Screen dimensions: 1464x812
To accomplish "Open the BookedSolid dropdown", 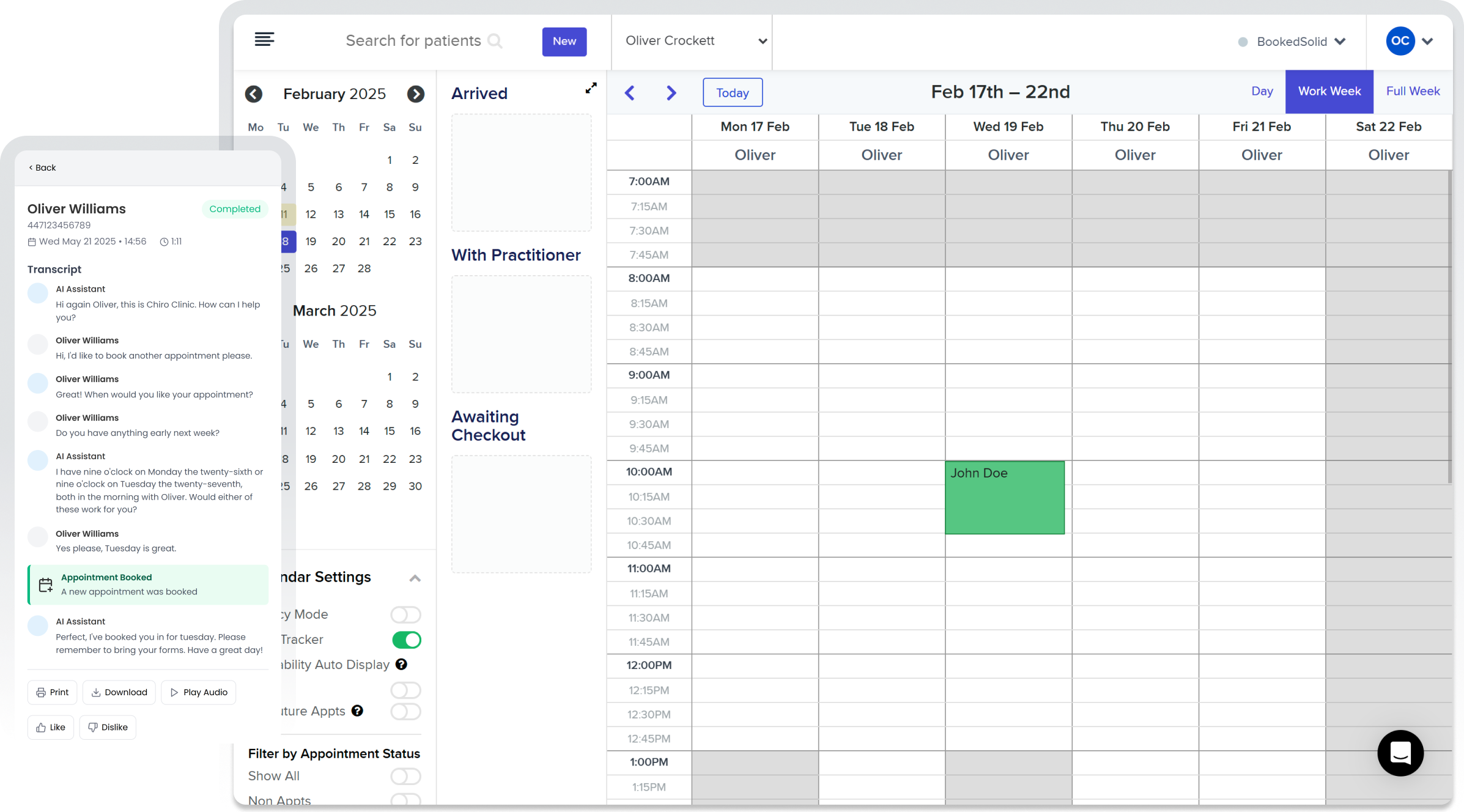I will pyautogui.click(x=1301, y=42).
